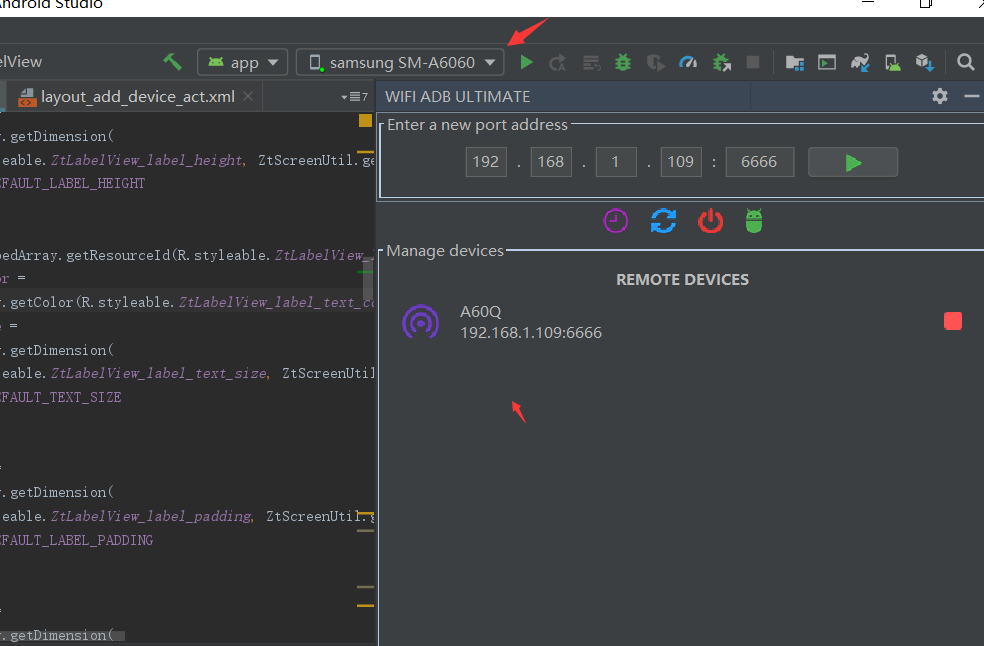Click the third IP octet field 1
984x646 pixels.
[616, 162]
